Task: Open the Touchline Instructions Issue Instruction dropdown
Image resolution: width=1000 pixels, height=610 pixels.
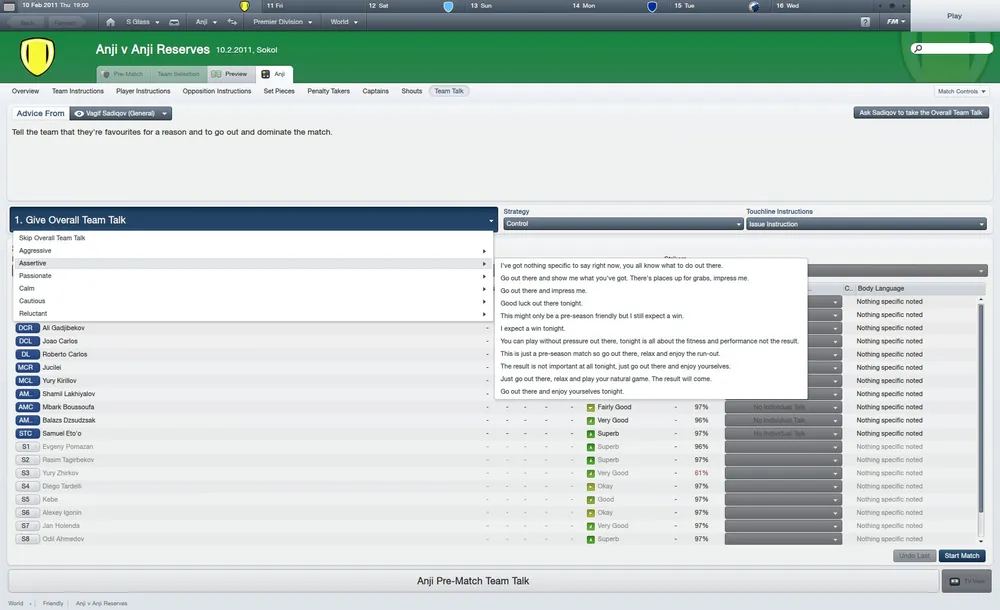Action: click(x=866, y=224)
